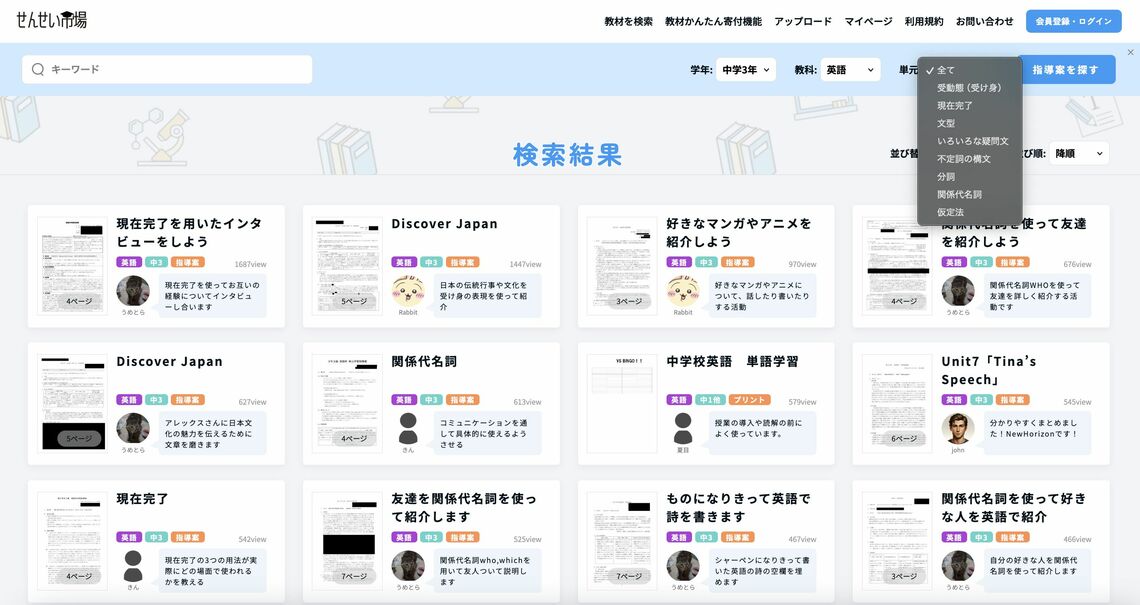Open Unit7「Tina's Speech」 card title

coord(989,370)
